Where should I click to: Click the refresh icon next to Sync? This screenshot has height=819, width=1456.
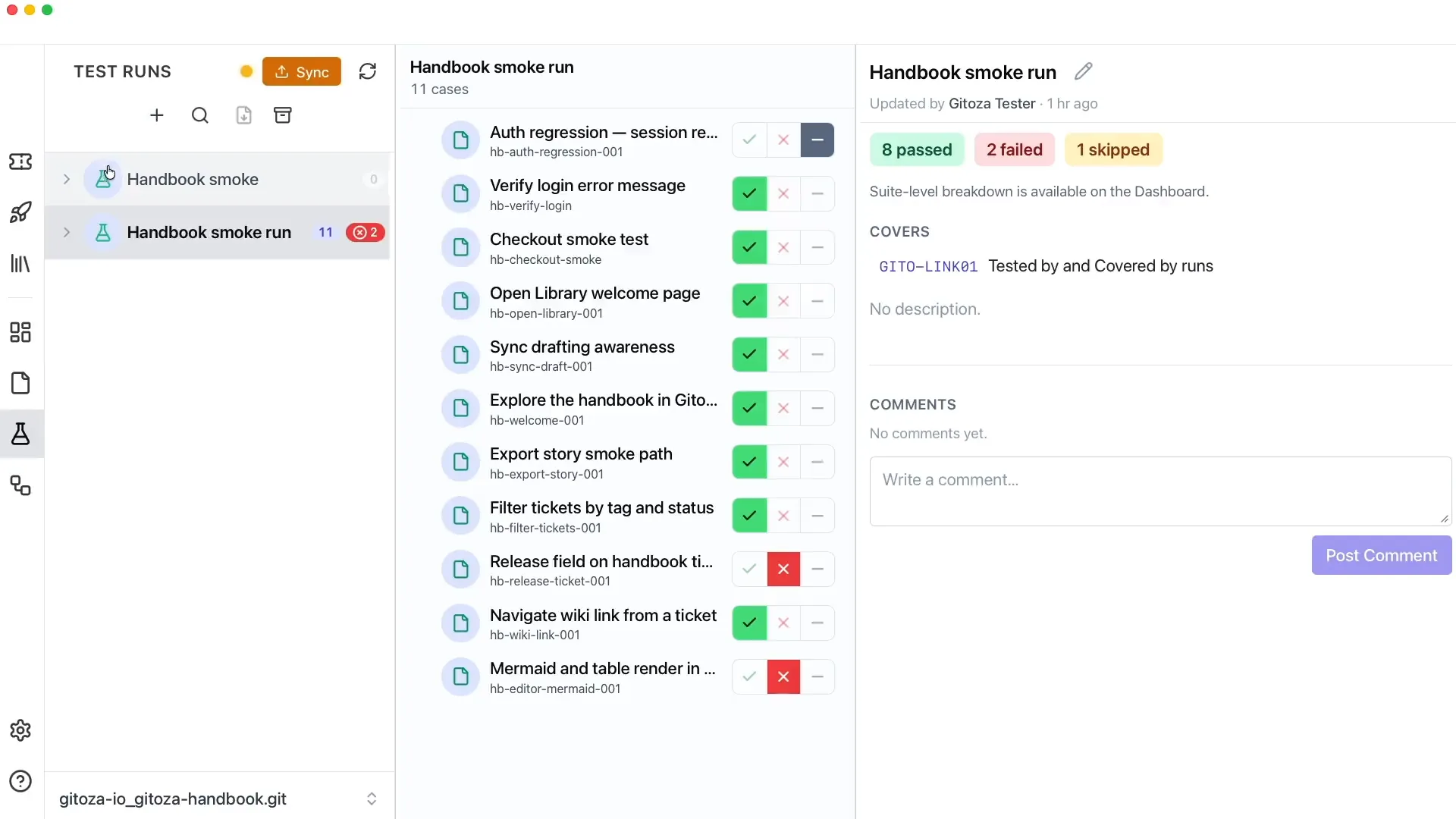[368, 71]
